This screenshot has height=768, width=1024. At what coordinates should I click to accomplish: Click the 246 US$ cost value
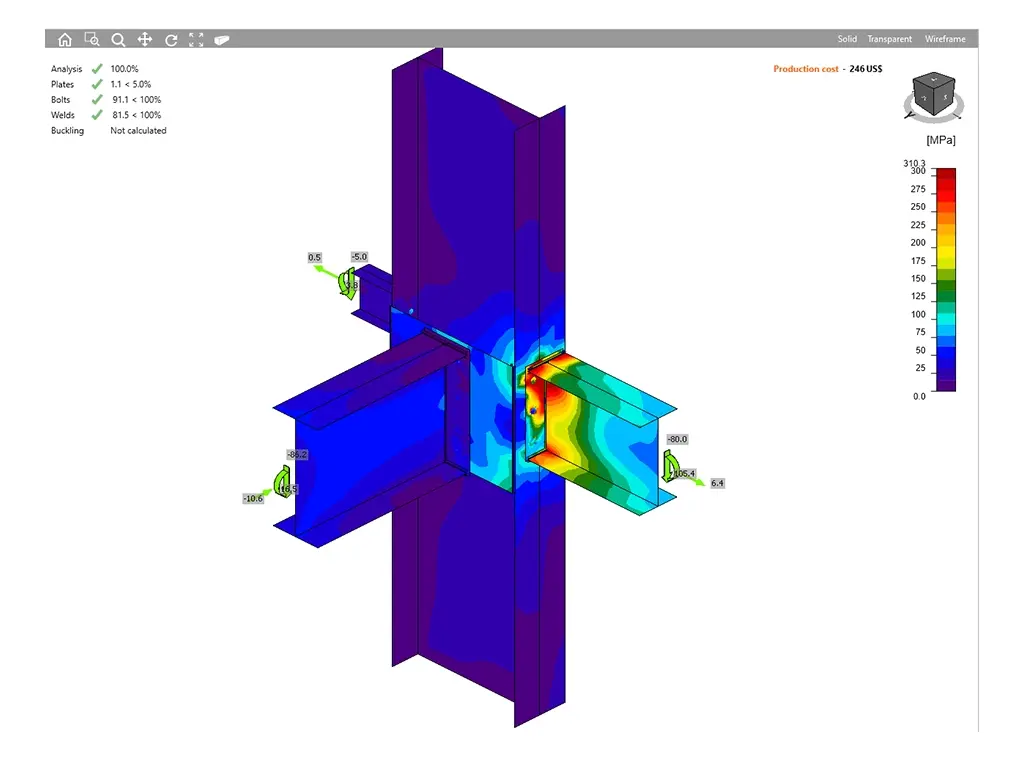coord(865,69)
